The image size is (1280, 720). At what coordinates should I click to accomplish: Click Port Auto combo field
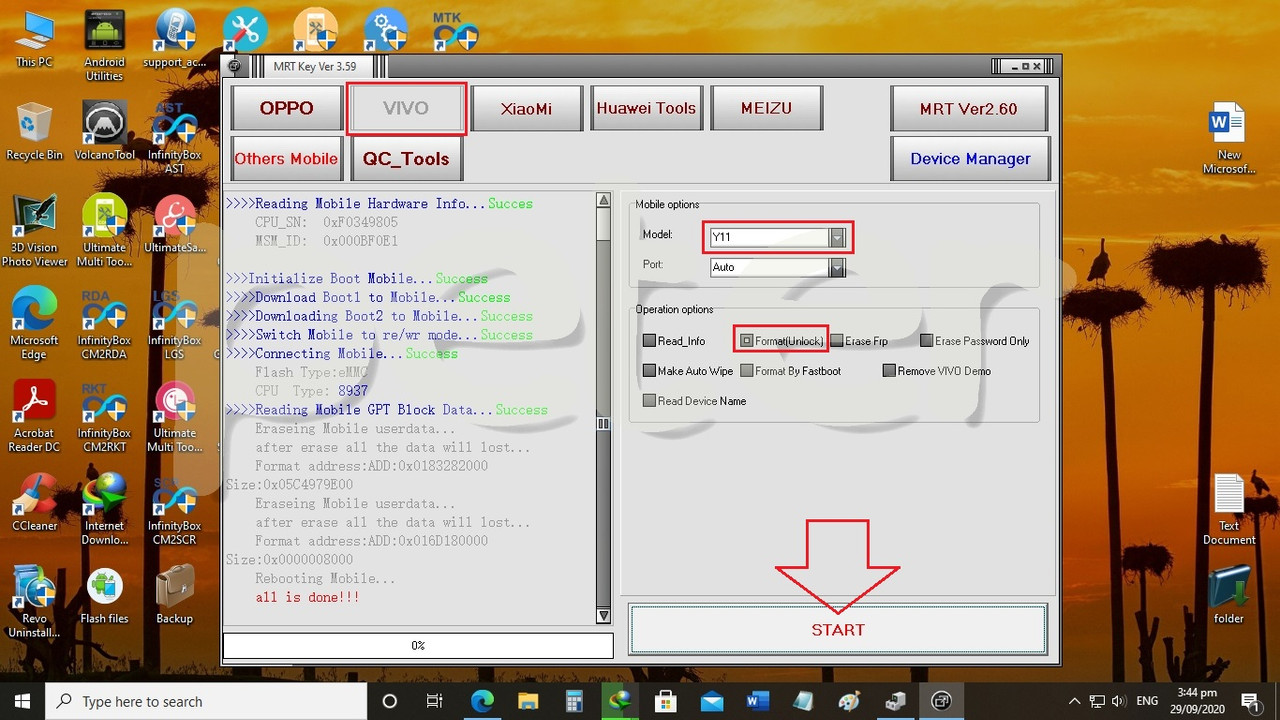[770, 267]
